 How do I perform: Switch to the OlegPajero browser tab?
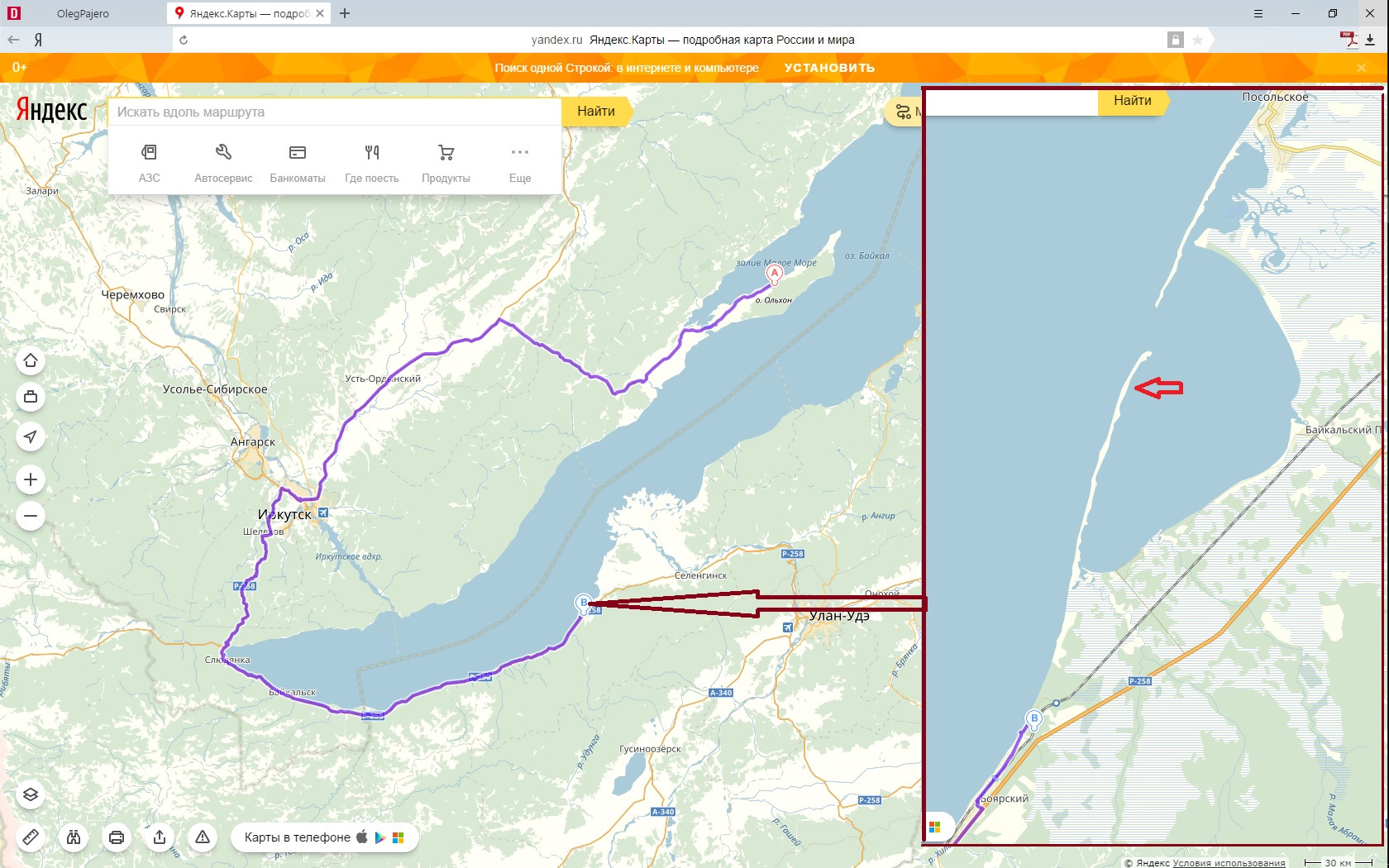83,13
